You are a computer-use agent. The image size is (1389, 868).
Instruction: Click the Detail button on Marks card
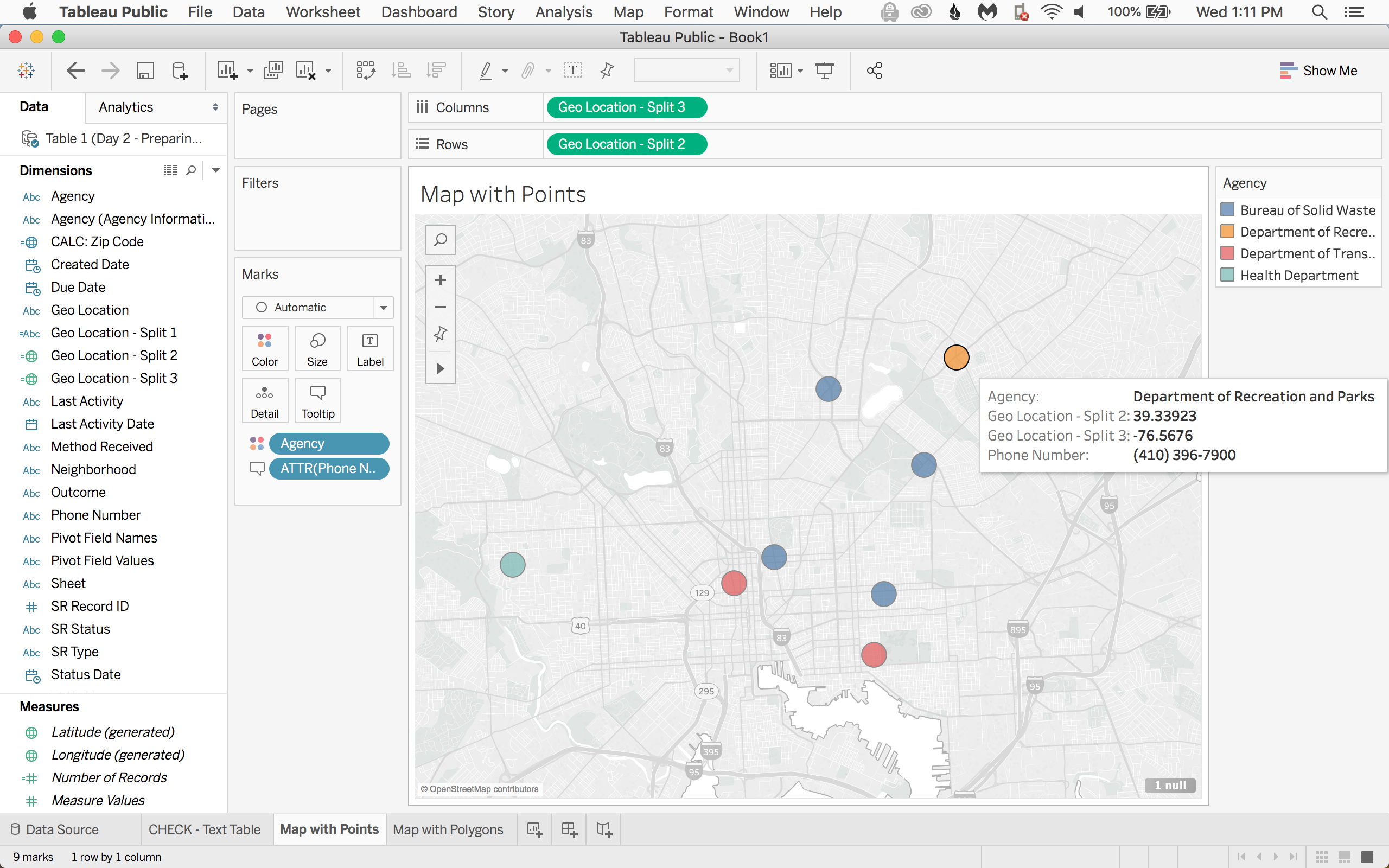(265, 401)
